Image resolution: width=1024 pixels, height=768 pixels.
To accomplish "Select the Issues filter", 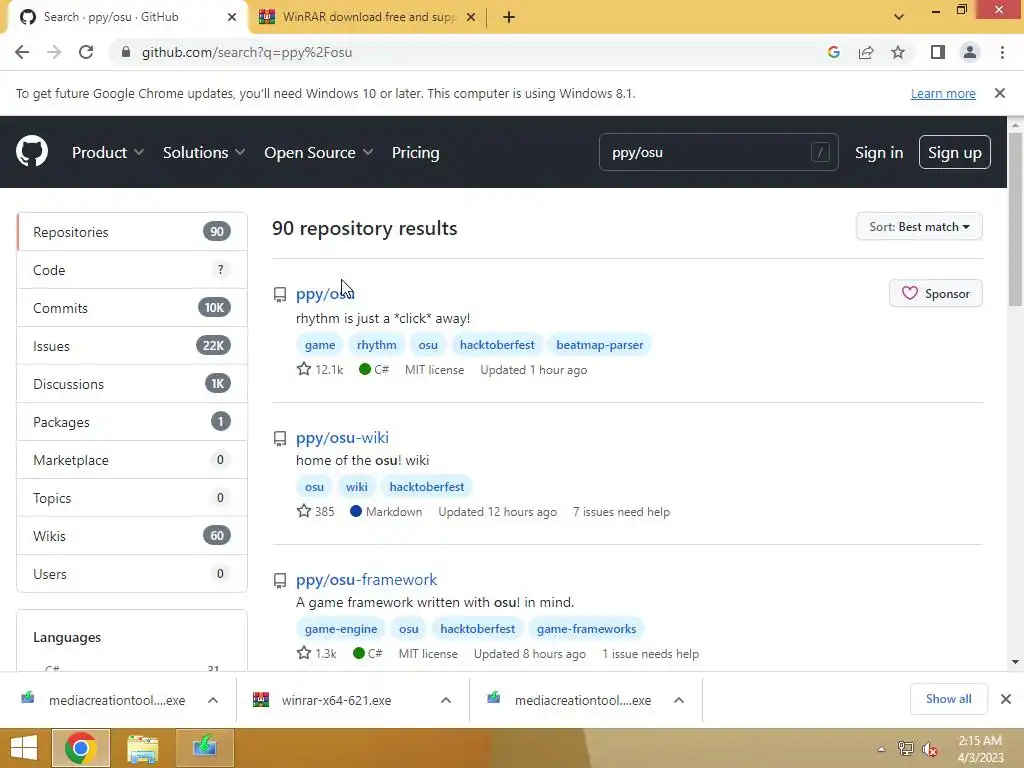I will tap(132, 345).
